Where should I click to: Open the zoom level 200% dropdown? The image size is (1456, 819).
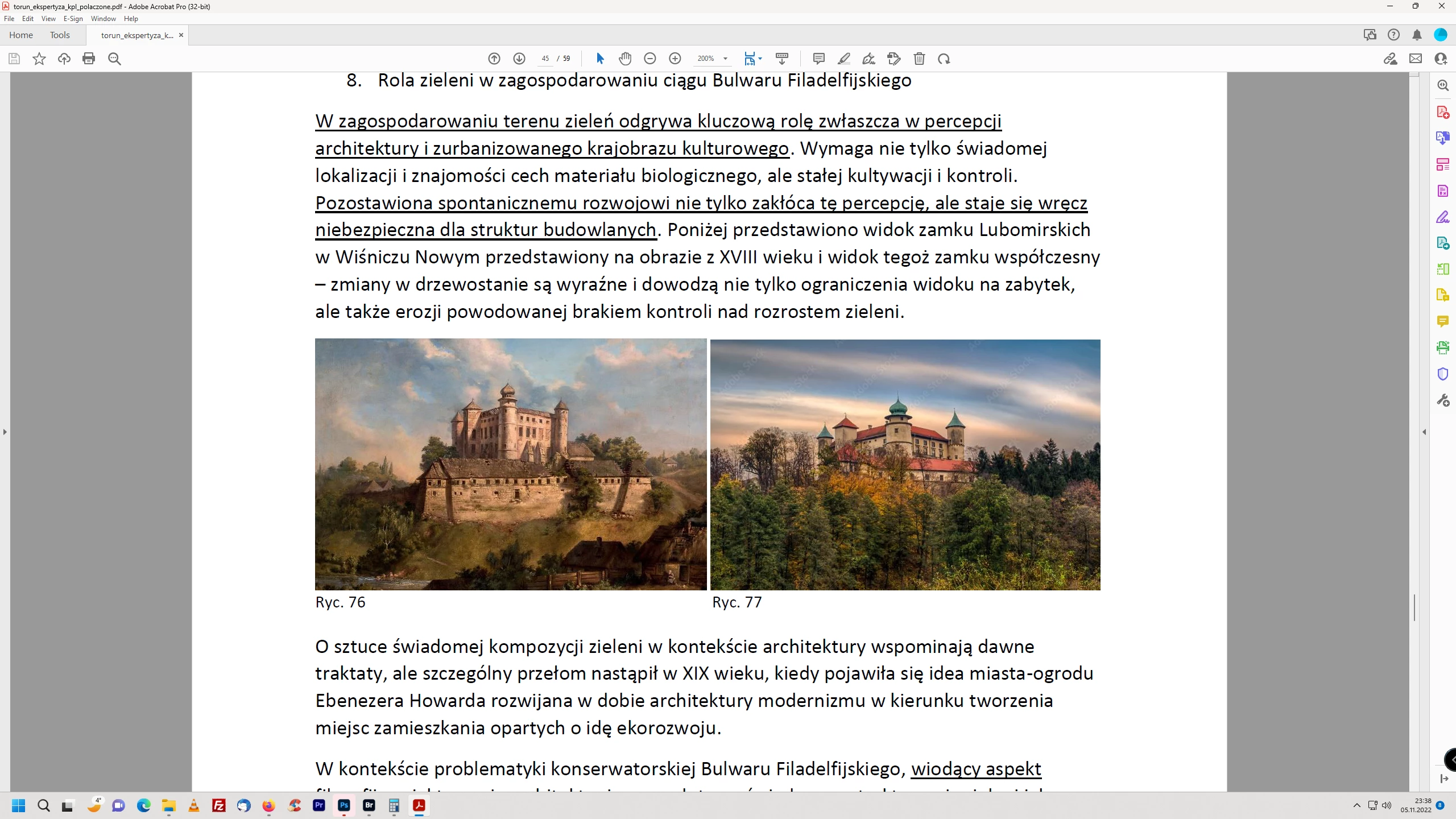[x=725, y=59]
